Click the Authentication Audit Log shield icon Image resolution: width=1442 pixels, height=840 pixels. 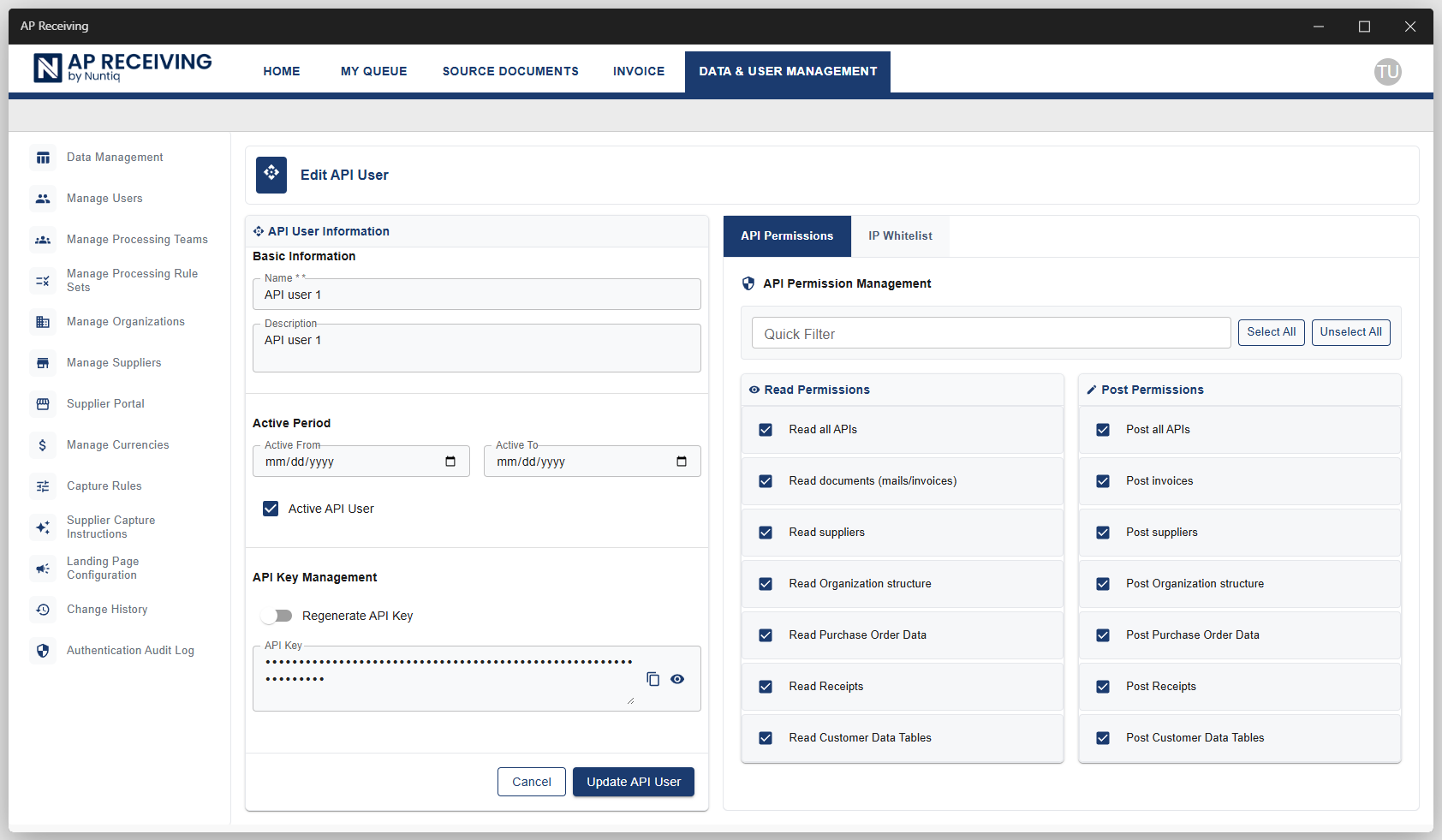pyautogui.click(x=43, y=651)
